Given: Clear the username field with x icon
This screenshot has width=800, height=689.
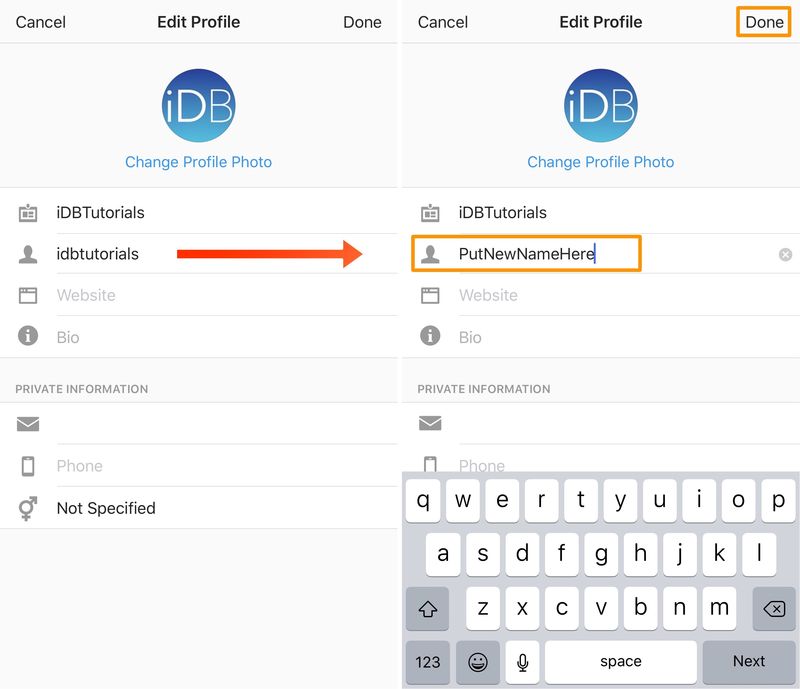Looking at the screenshot, I should coord(785,254).
